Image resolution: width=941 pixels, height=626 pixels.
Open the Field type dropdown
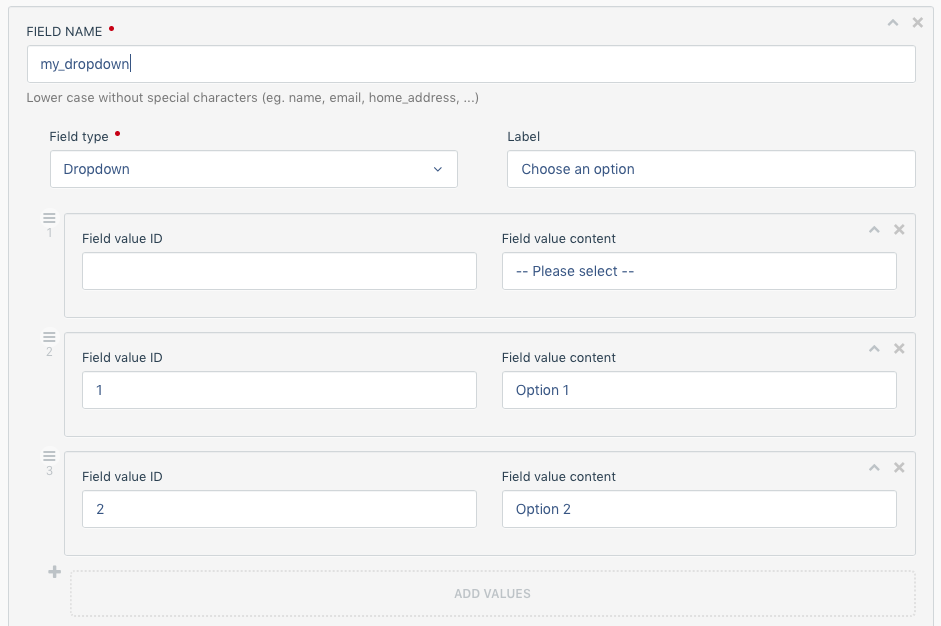click(x=254, y=169)
